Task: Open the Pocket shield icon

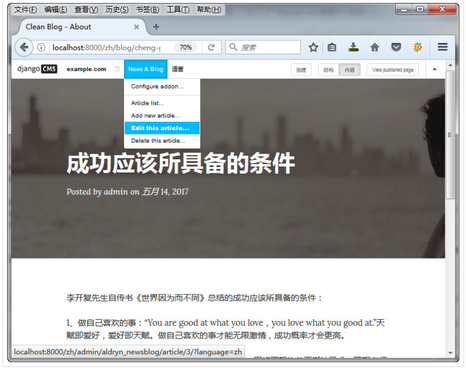Action: [x=396, y=47]
